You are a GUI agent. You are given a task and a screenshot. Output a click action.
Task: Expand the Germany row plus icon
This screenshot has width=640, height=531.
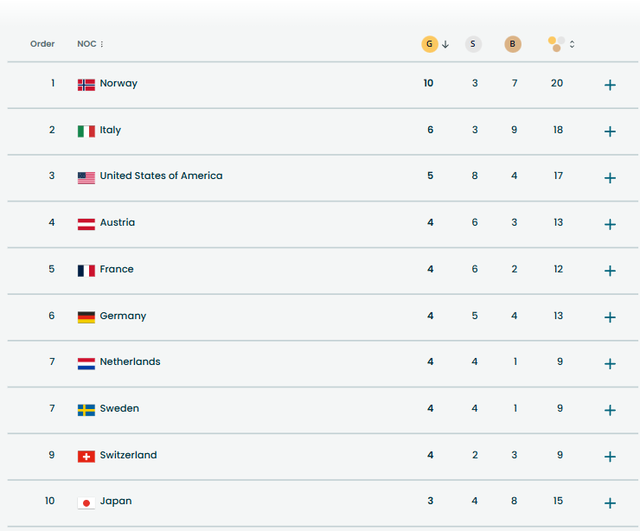(x=610, y=317)
